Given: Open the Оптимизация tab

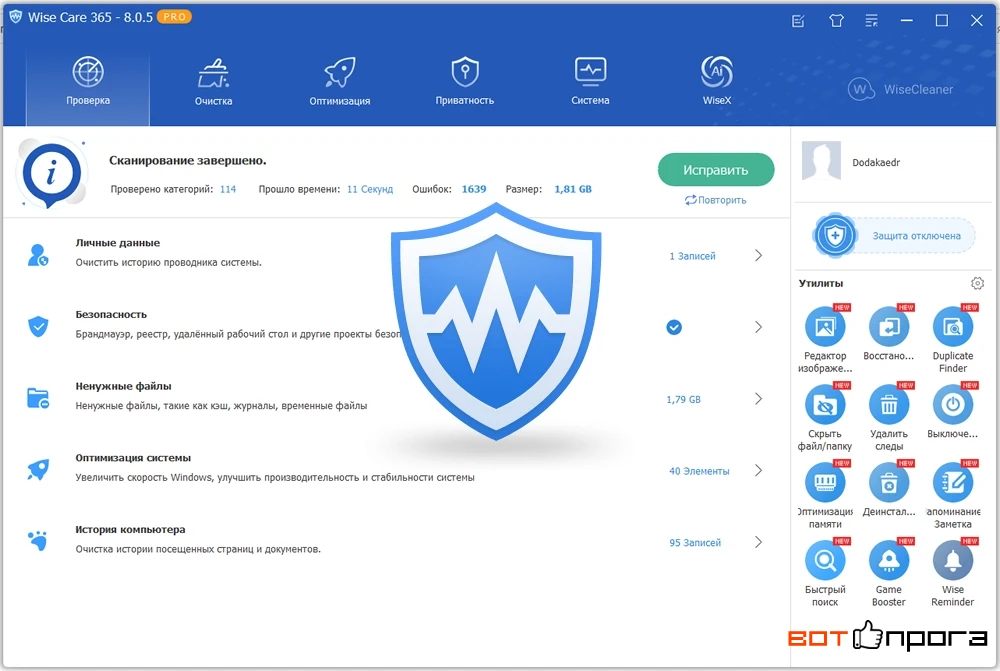Looking at the screenshot, I should click(339, 81).
